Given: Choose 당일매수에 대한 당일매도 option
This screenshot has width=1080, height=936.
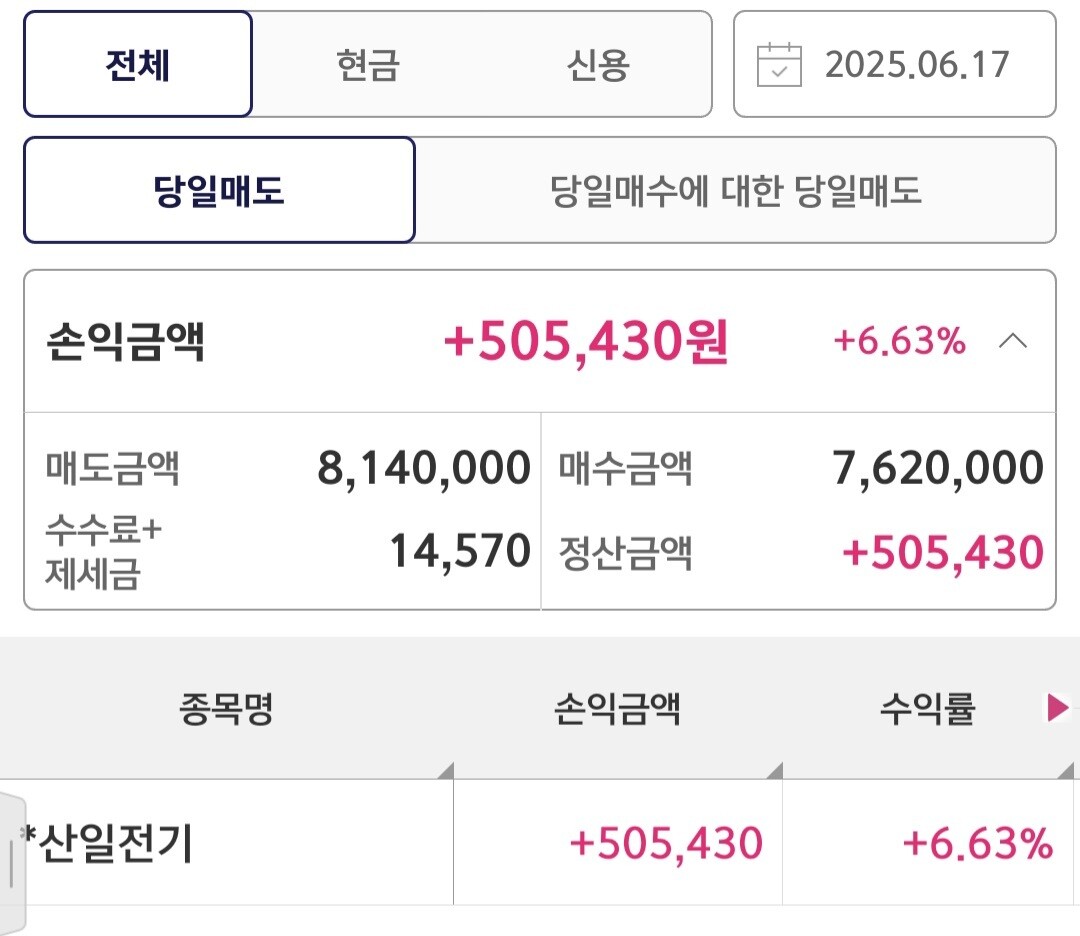Looking at the screenshot, I should click(735, 190).
